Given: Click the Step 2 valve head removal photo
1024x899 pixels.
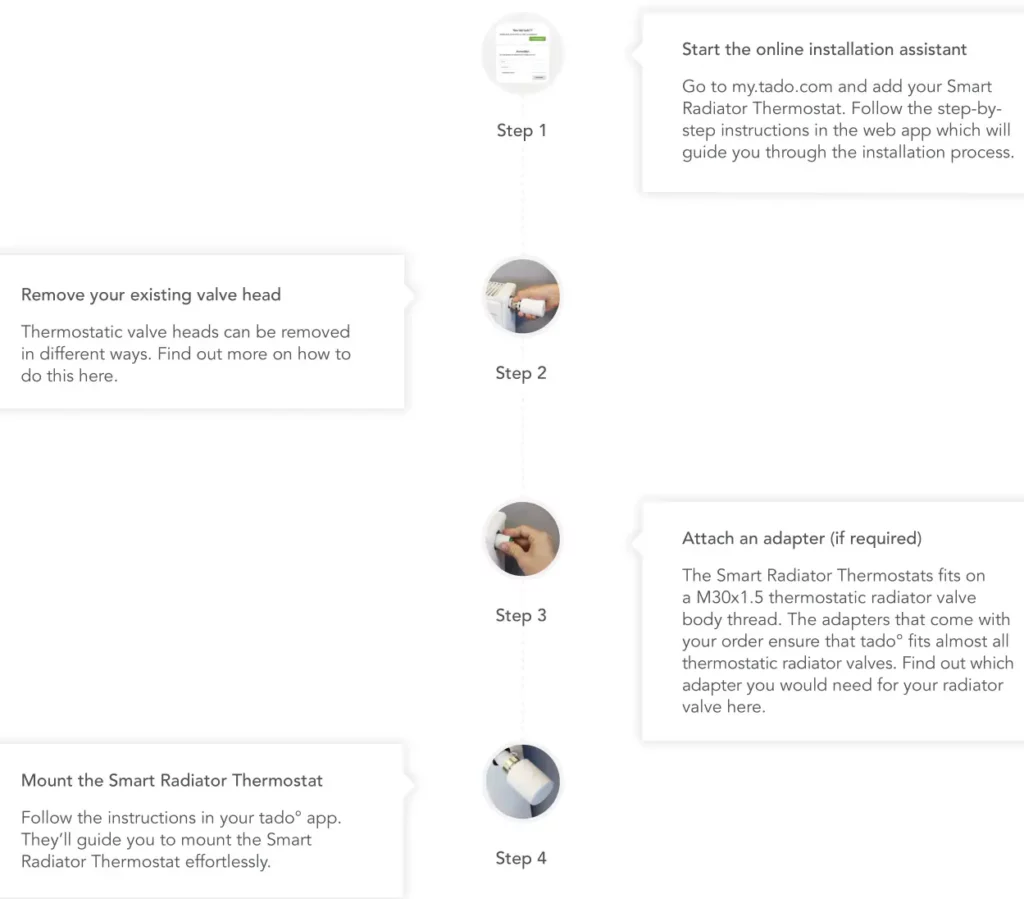Looking at the screenshot, I should pyautogui.click(x=522, y=296).
